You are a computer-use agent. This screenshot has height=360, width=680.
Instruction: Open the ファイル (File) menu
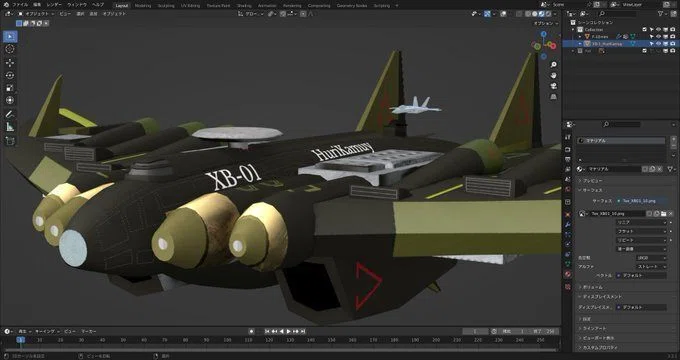click(20, 5)
